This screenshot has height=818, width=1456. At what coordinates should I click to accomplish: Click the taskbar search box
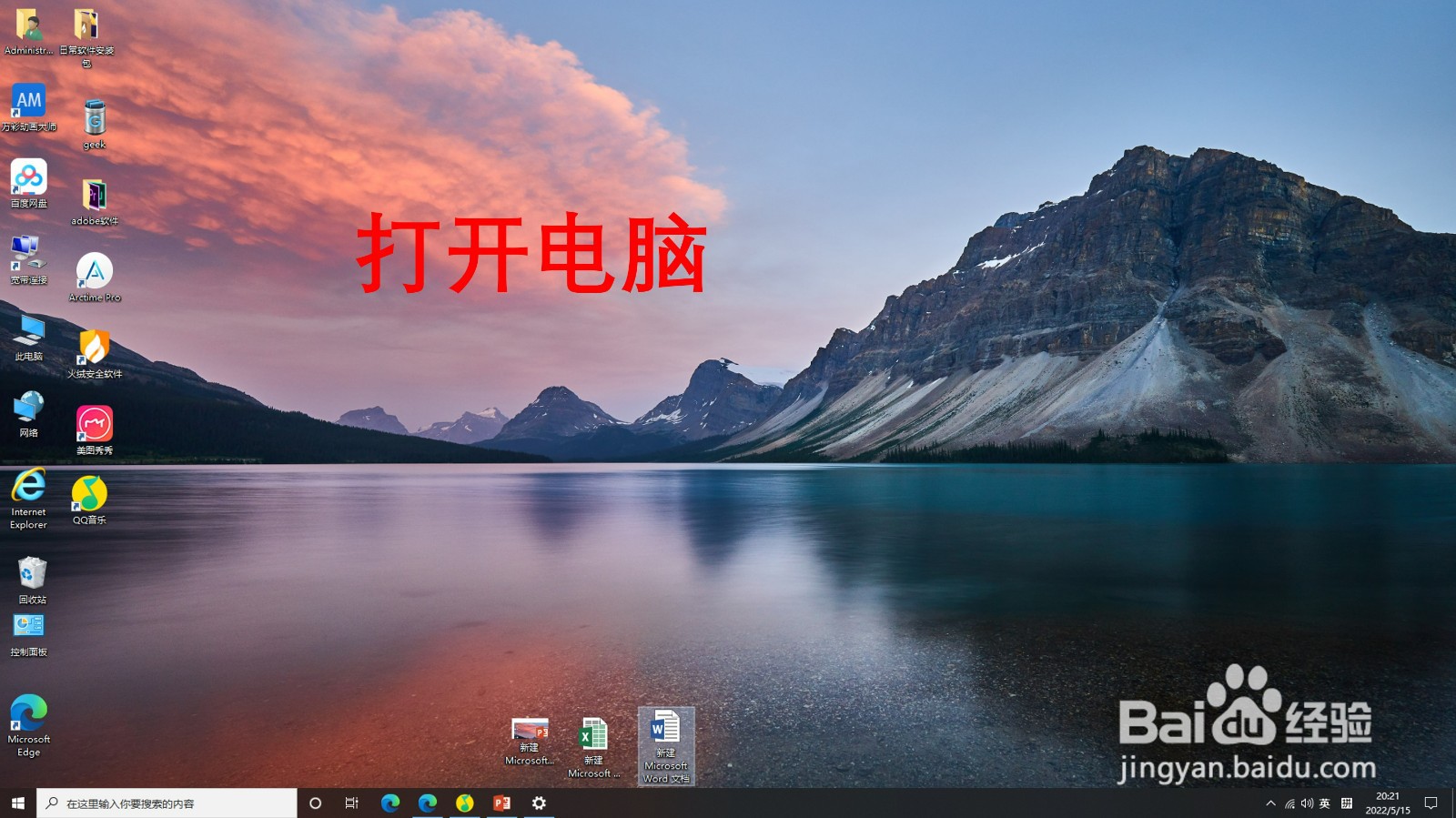[167, 803]
